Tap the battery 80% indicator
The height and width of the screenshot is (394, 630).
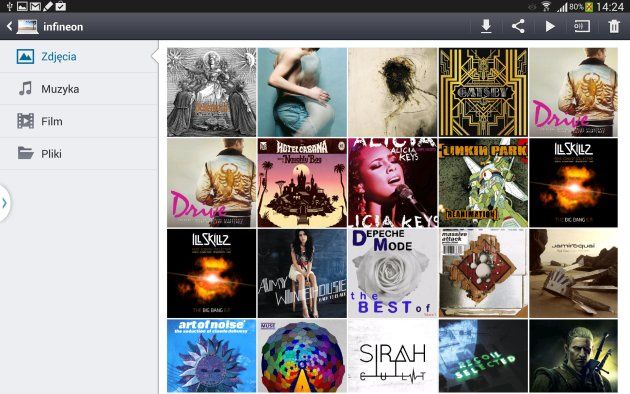click(581, 6)
